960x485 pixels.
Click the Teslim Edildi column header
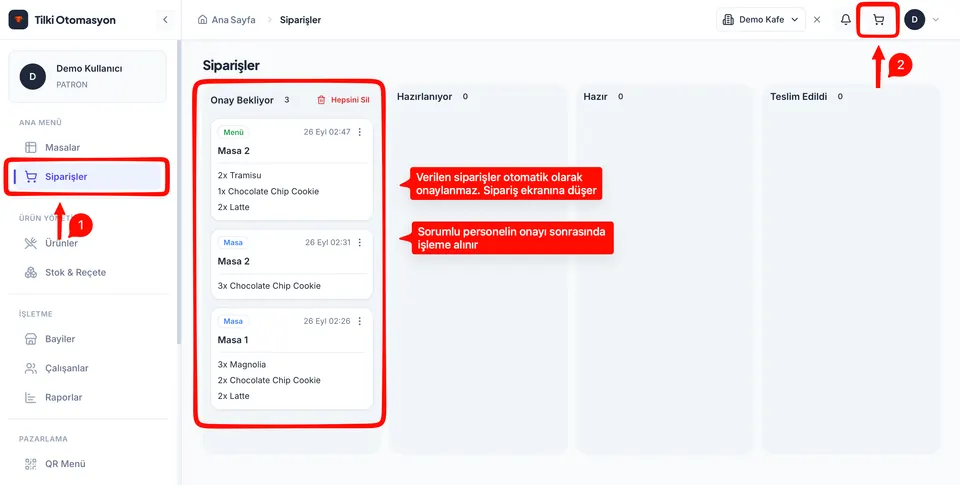pos(798,97)
